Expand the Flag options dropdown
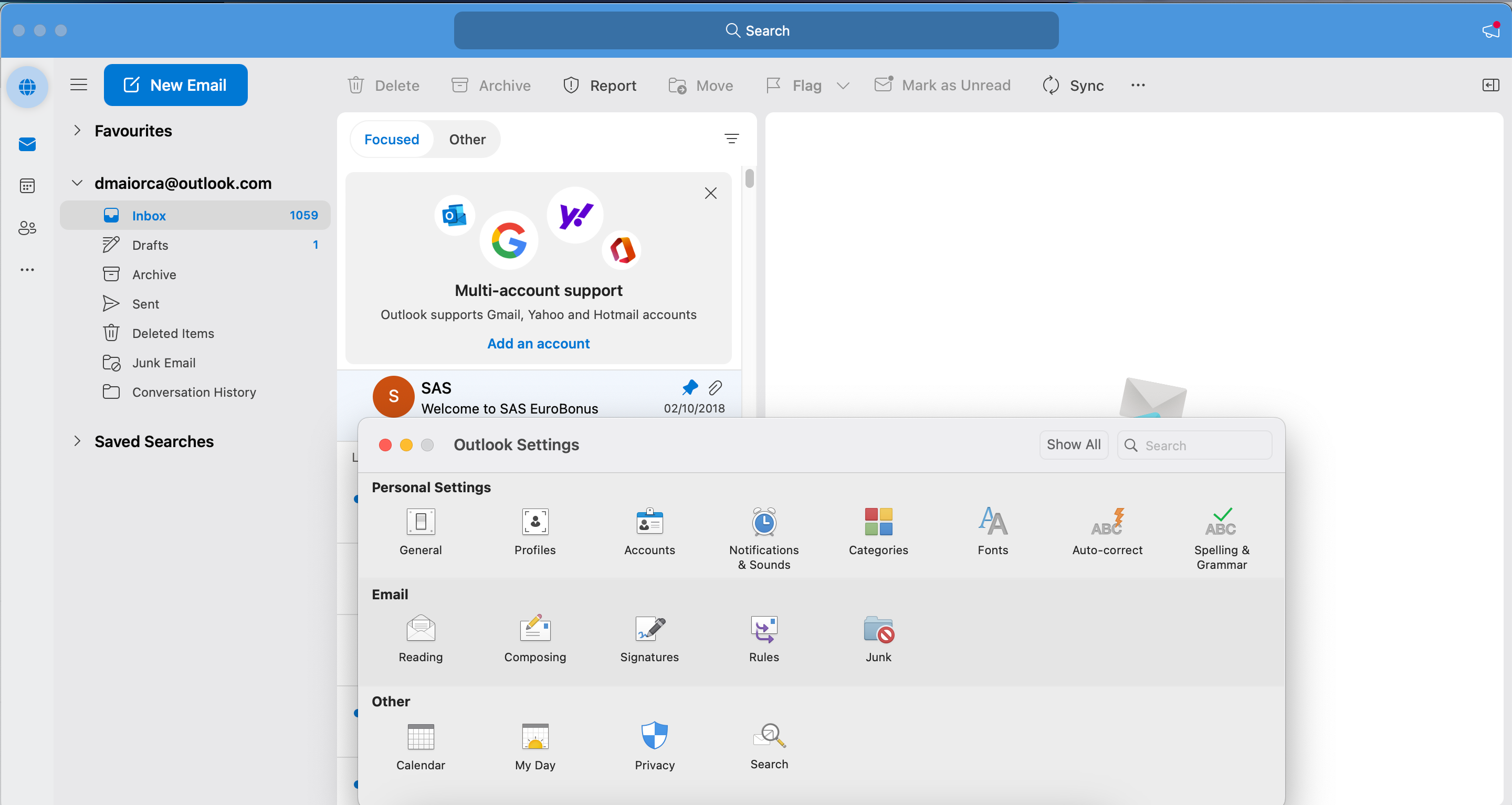 click(x=844, y=86)
